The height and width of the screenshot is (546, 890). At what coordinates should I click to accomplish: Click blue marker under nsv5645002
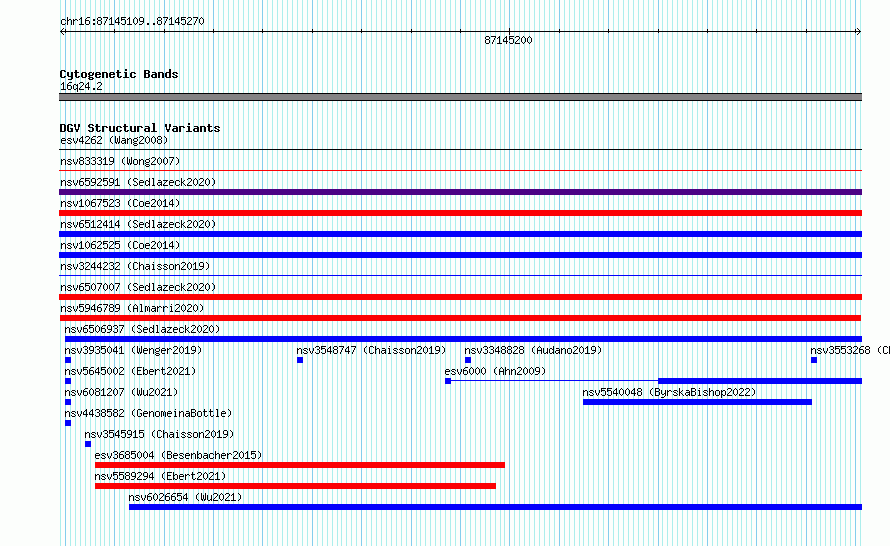(68, 381)
